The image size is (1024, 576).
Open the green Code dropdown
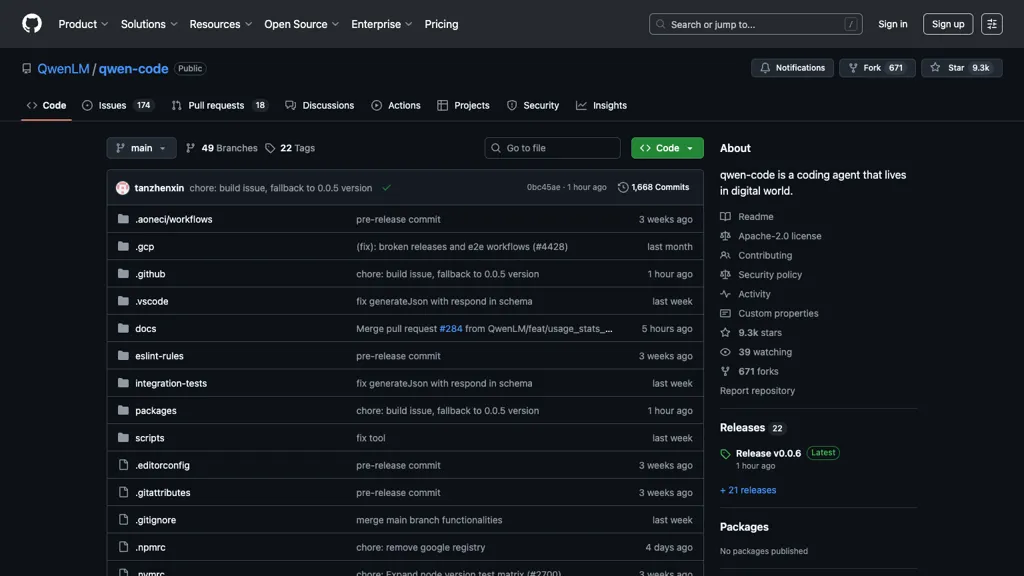coord(667,147)
